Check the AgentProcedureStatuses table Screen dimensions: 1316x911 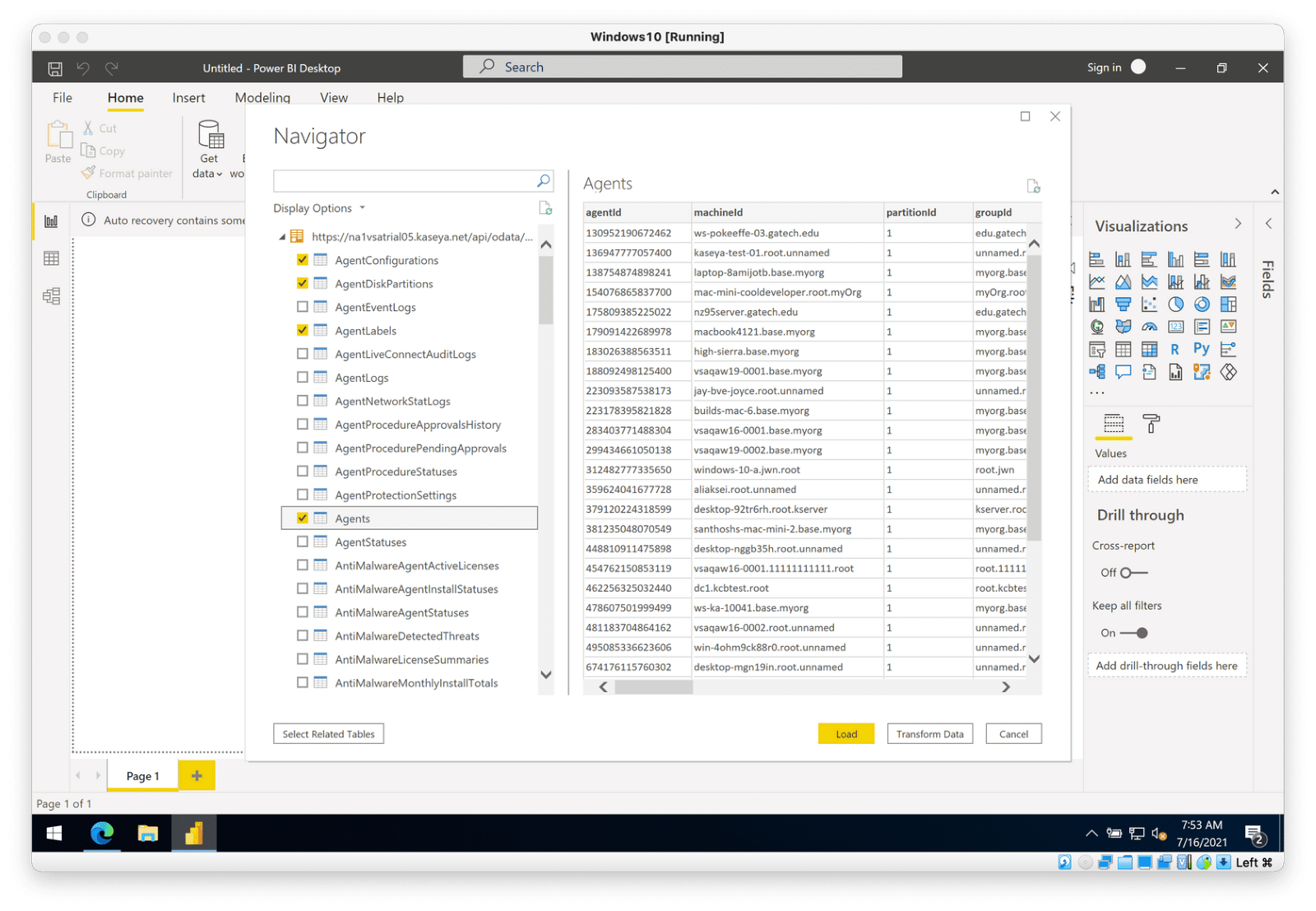303,471
